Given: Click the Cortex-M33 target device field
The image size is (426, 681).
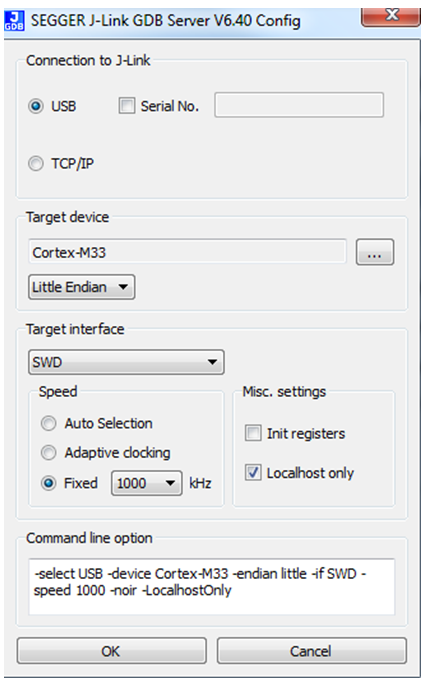Looking at the screenshot, I should pos(187,251).
